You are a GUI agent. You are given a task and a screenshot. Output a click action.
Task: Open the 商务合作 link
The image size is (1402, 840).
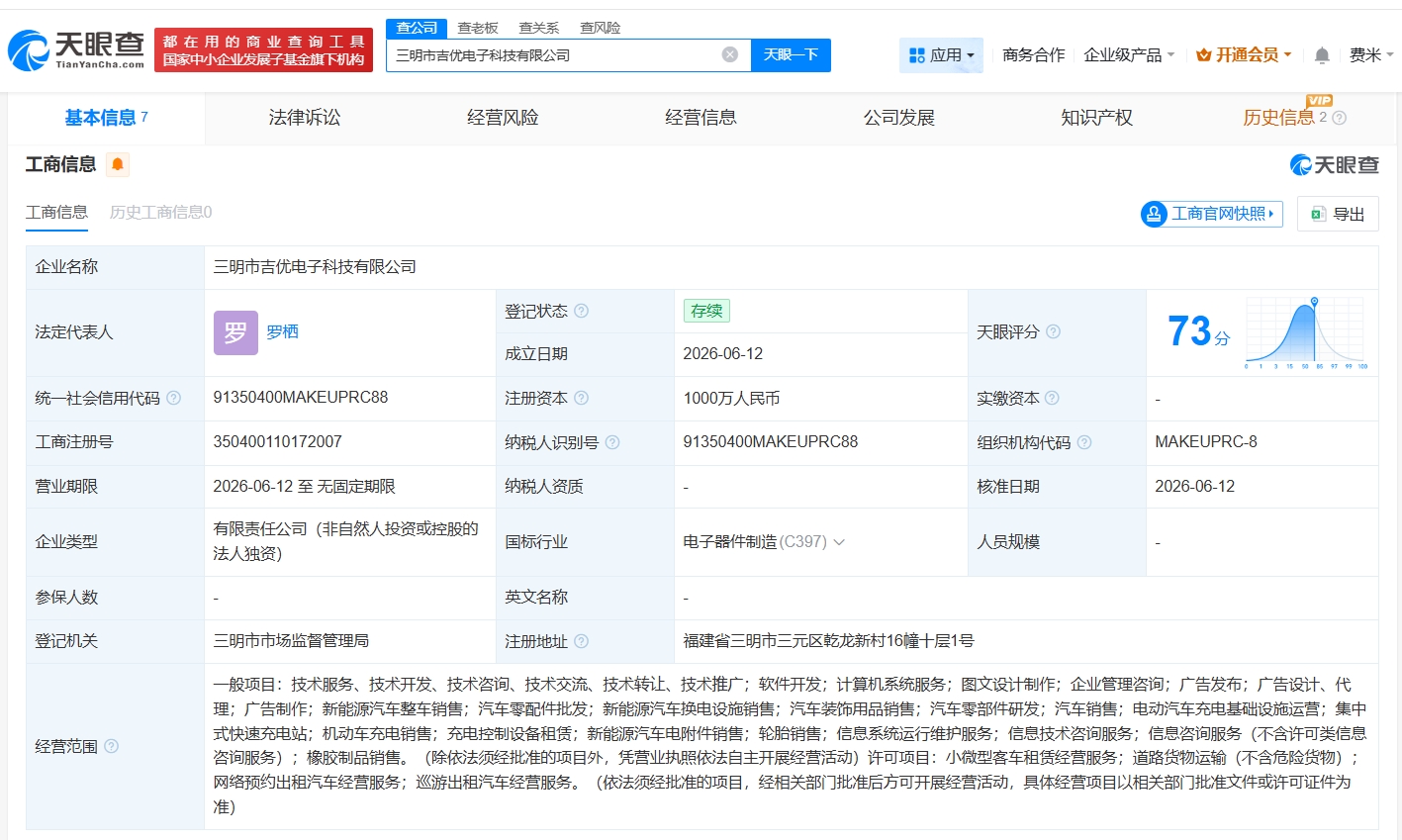(x=1033, y=55)
